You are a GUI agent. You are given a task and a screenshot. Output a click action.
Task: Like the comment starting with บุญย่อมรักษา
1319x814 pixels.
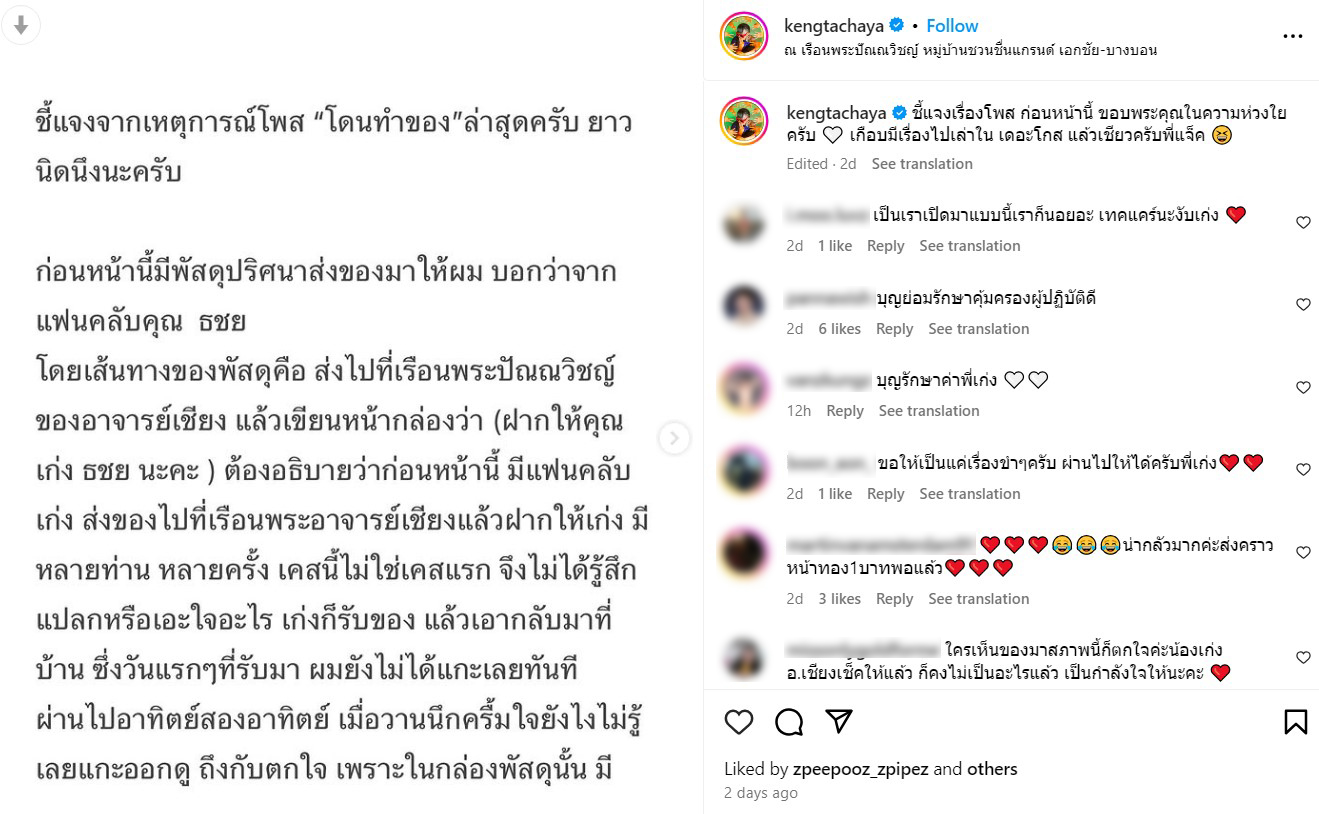click(x=1303, y=305)
